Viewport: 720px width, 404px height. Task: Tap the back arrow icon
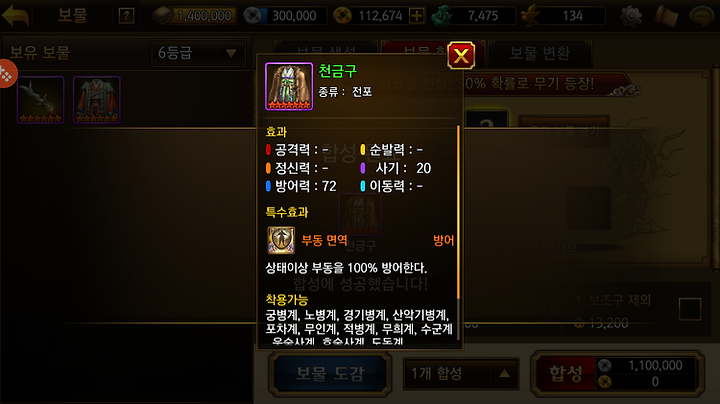[16, 15]
